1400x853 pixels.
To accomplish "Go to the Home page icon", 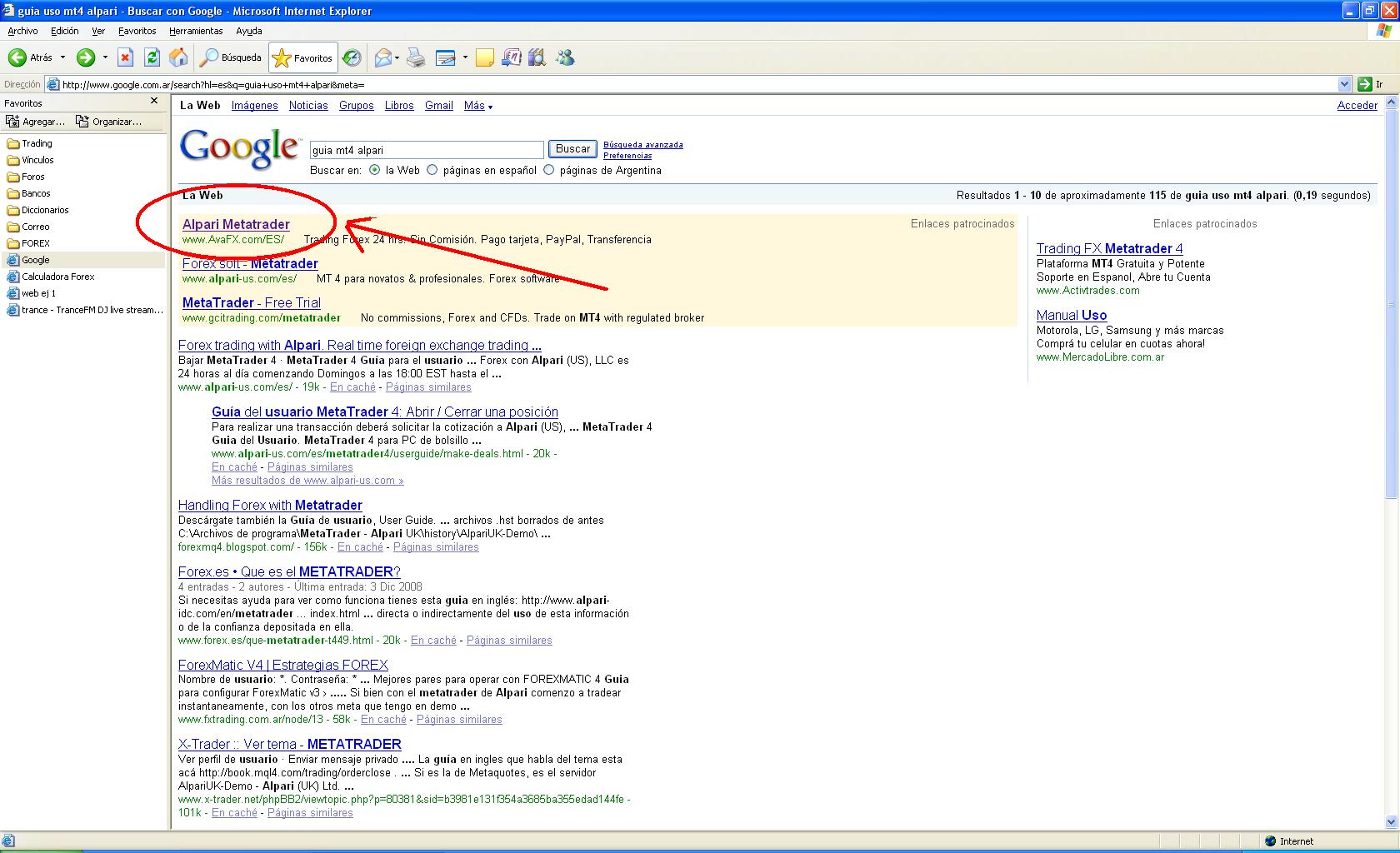I will (x=178, y=57).
